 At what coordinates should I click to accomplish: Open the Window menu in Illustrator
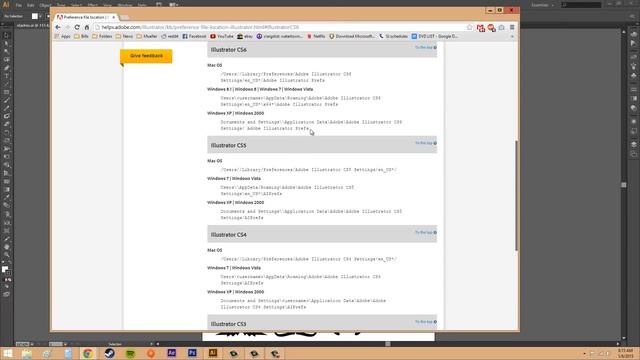click(x=125, y=5)
